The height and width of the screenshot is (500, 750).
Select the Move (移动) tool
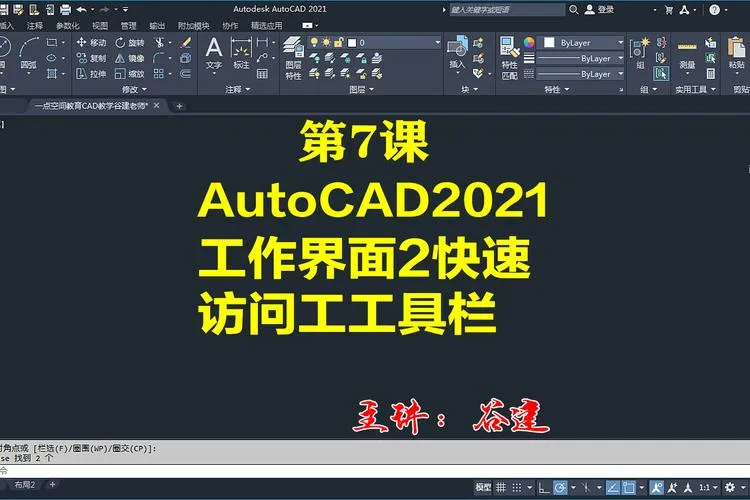(x=91, y=43)
